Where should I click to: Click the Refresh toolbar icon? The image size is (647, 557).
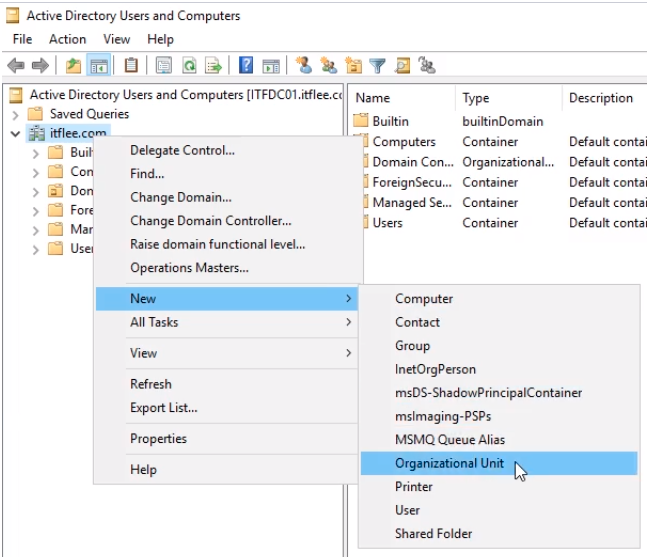coord(188,66)
